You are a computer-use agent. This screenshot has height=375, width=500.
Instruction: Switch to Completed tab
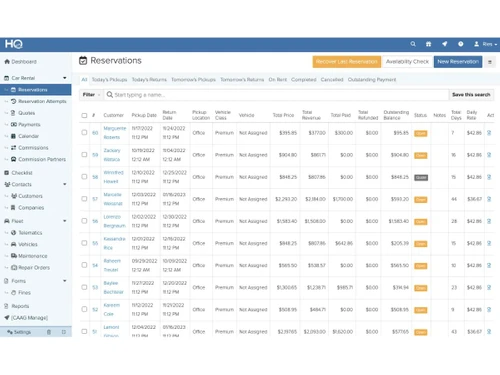[304, 80]
